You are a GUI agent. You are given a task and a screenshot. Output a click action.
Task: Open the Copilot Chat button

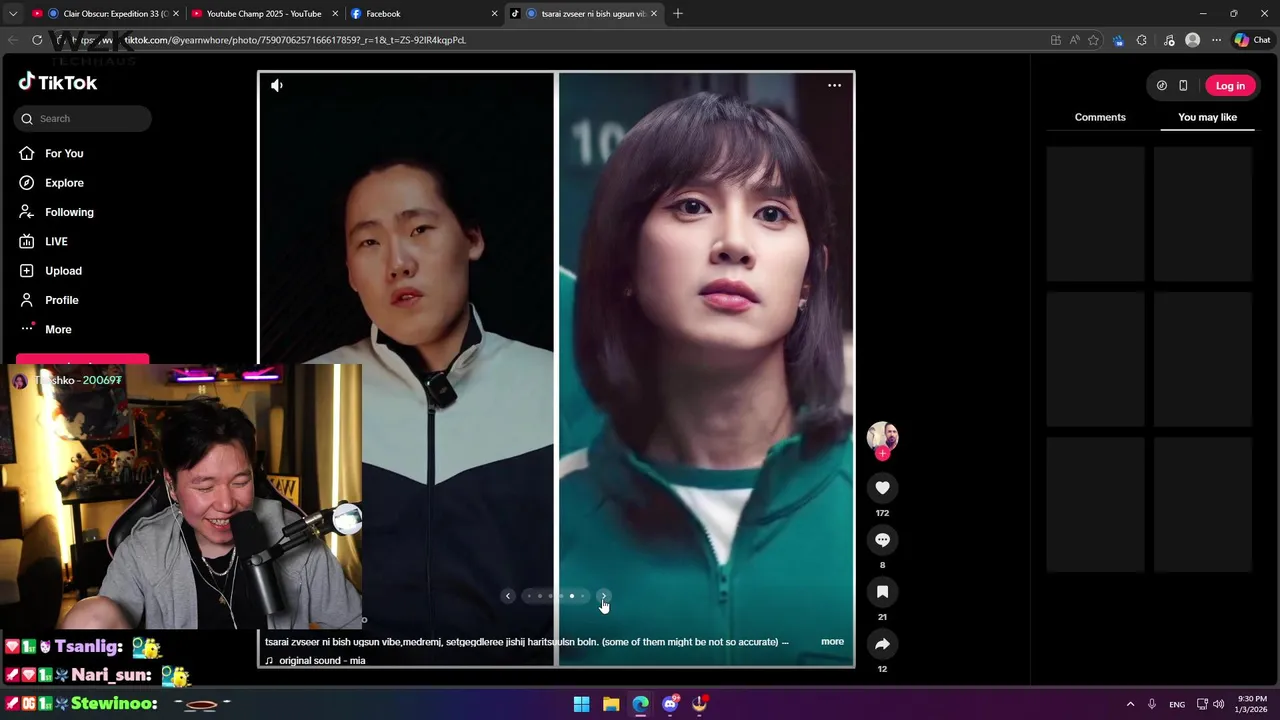(x=1252, y=40)
